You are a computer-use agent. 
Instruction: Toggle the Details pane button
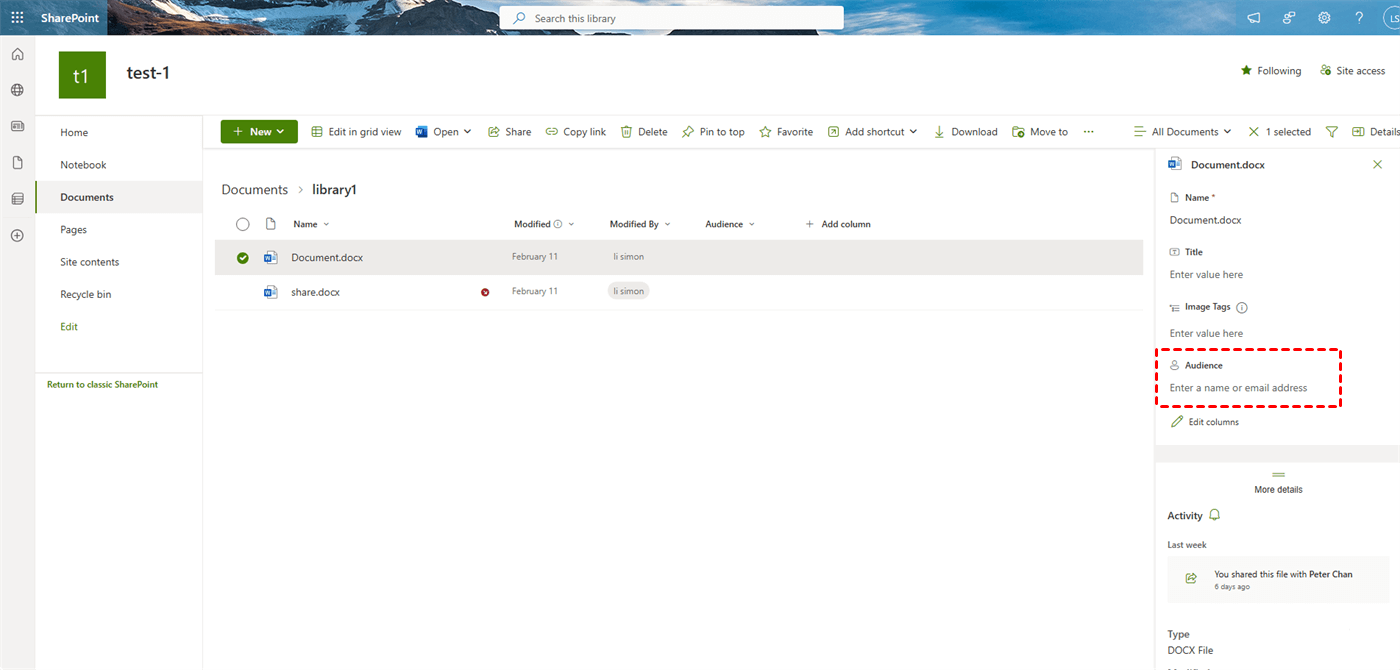1375,132
